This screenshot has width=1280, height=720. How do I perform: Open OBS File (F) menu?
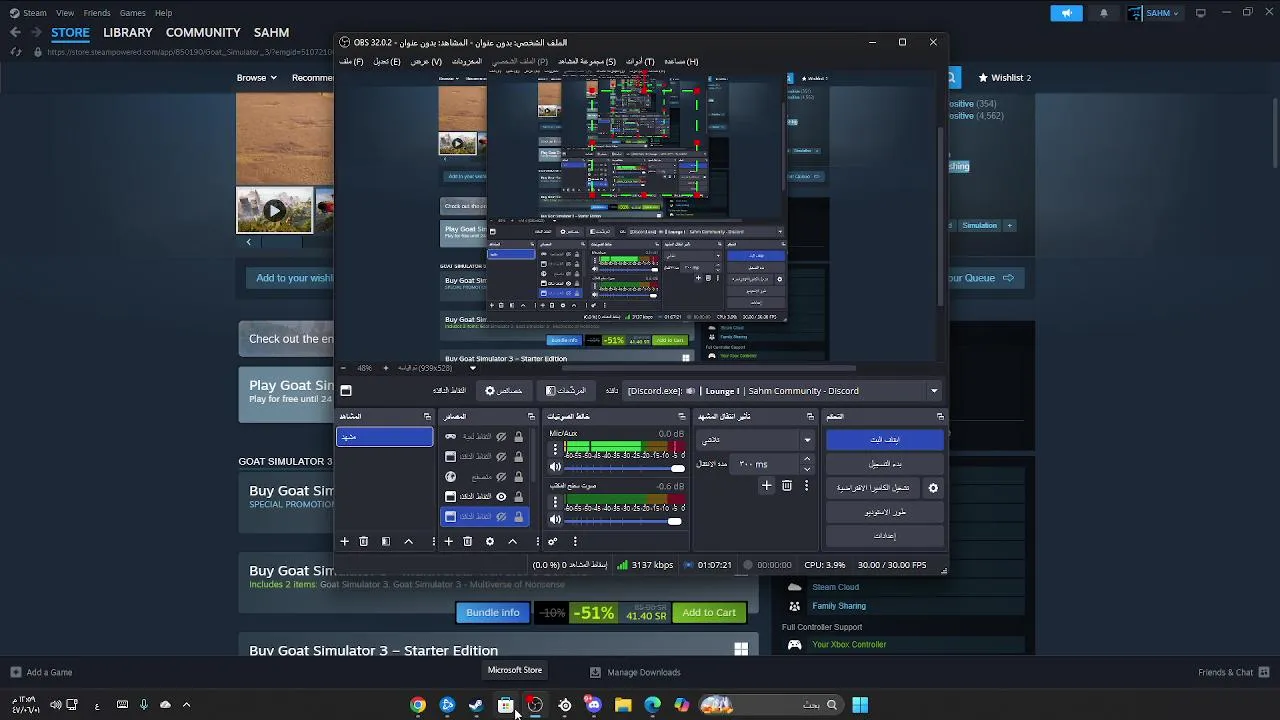point(351,61)
